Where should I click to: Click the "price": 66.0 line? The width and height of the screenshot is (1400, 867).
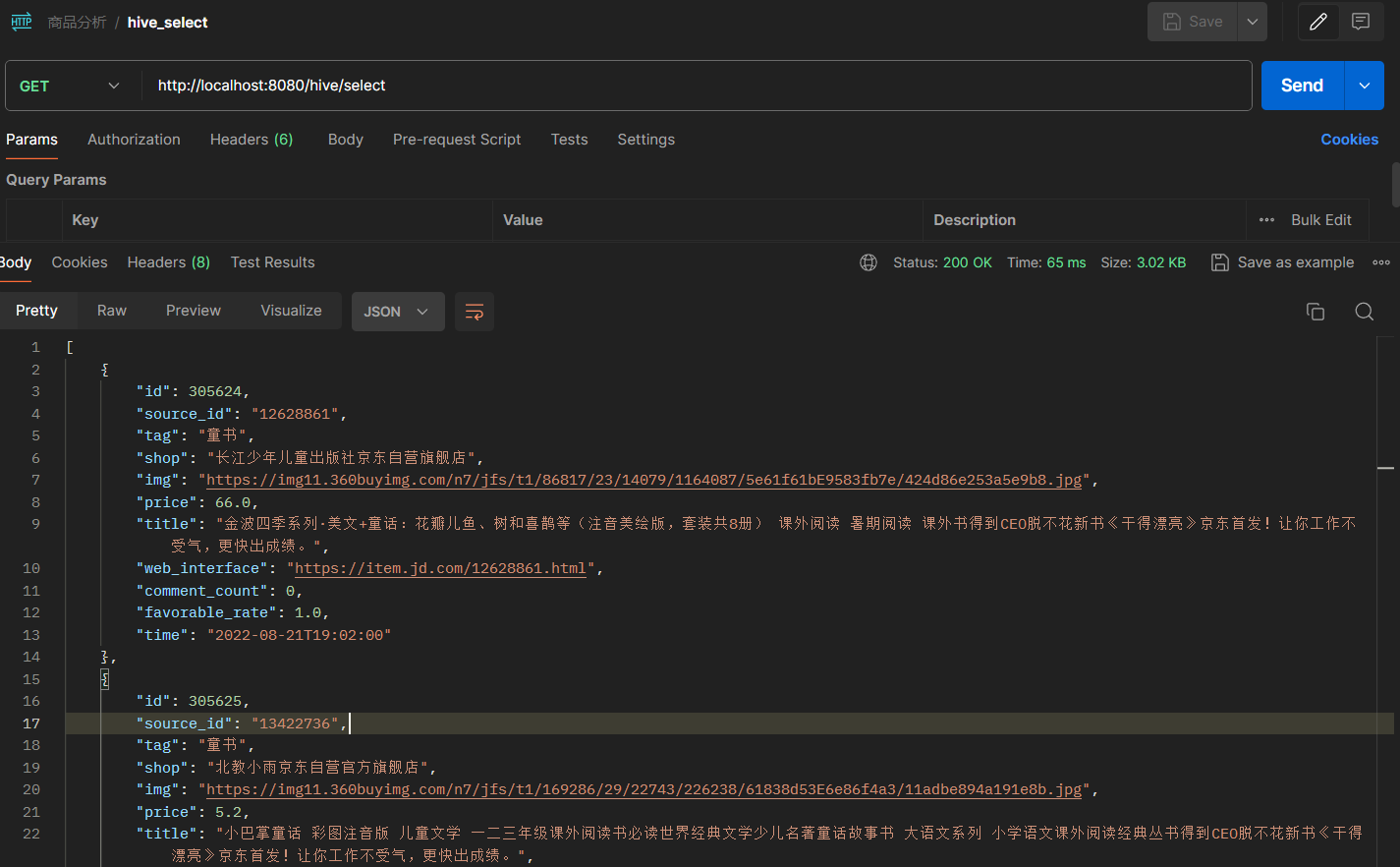point(196,502)
